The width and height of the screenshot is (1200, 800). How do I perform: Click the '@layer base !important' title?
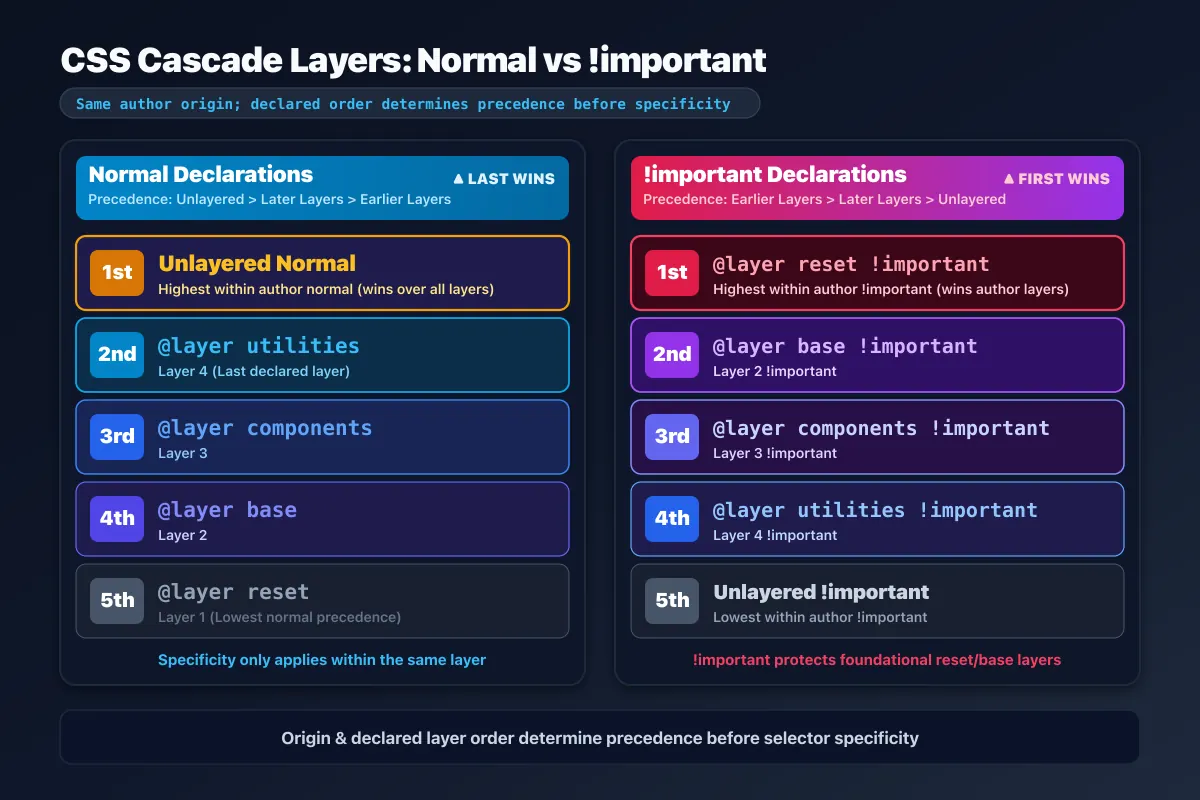point(845,346)
